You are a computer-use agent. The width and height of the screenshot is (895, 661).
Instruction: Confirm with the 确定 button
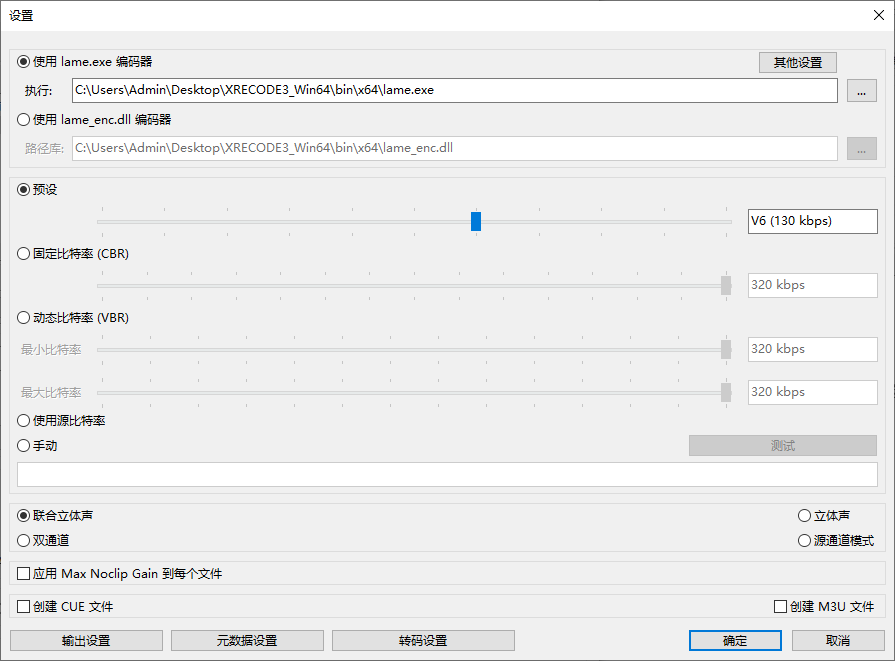pyautogui.click(x=735, y=640)
